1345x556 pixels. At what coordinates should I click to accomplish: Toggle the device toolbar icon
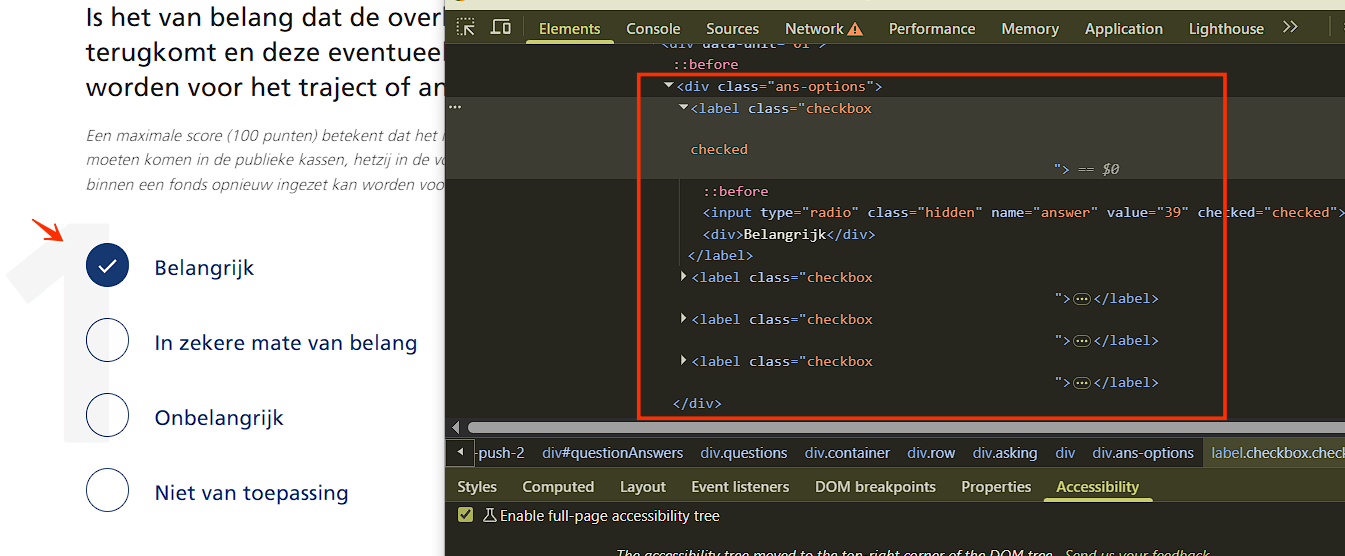[501, 27]
